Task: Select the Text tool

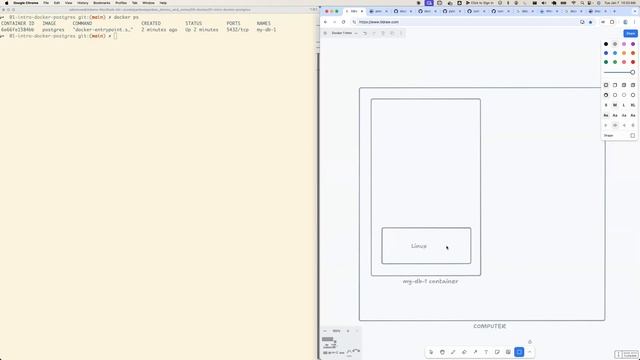Action: (486, 352)
